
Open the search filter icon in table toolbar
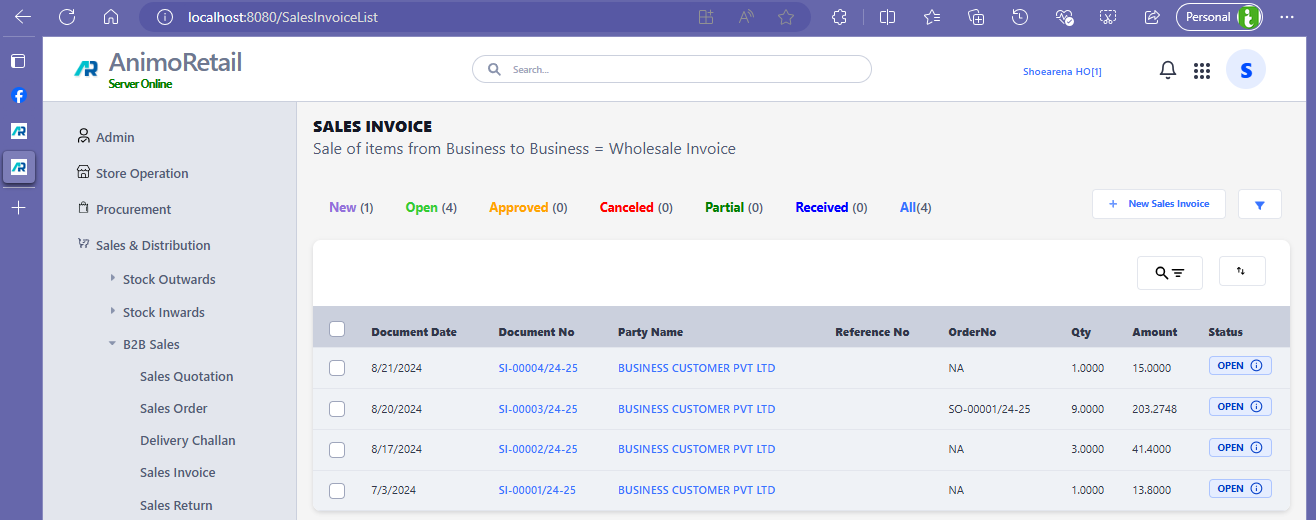point(1169,273)
